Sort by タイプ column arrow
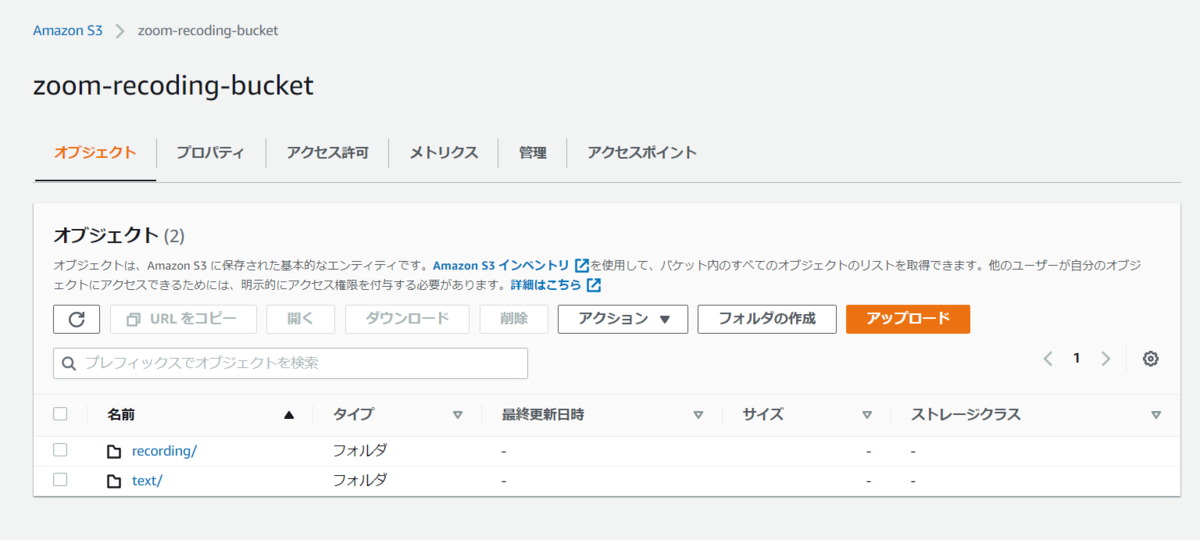Viewport: 1200px width, 540px height. coord(458,415)
